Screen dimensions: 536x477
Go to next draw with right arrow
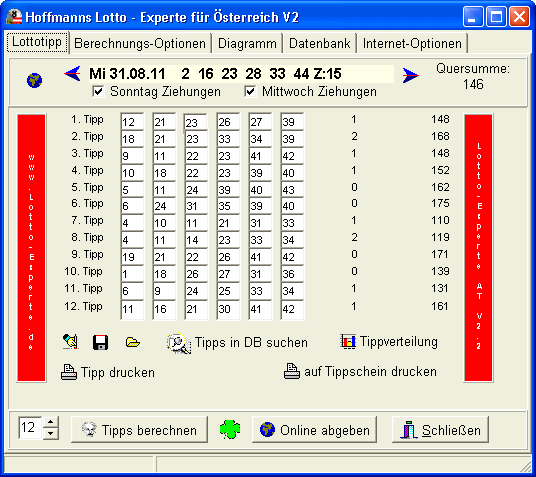tap(410, 75)
